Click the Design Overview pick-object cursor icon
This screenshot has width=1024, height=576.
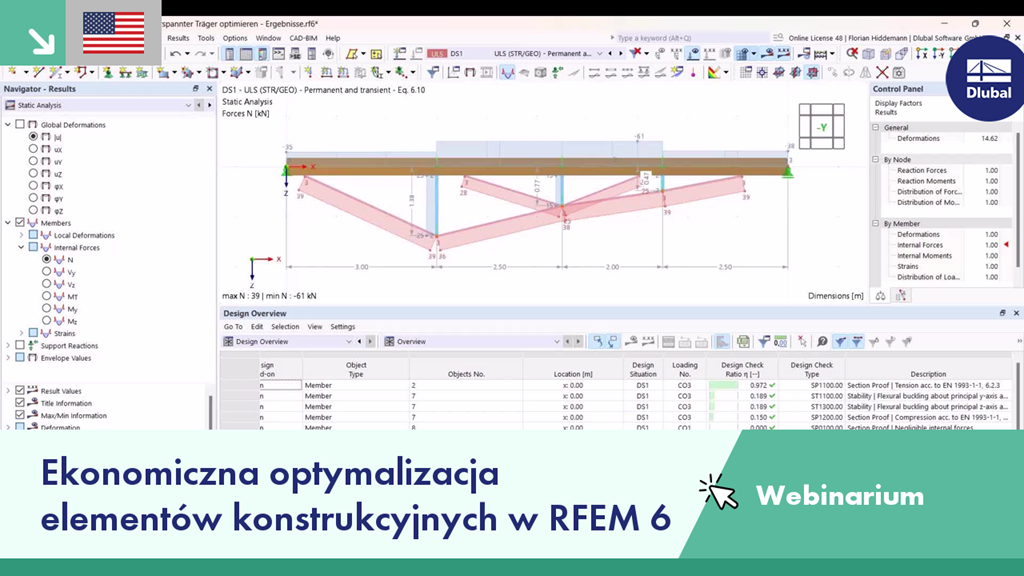pyautogui.click(x=803, y=342)
